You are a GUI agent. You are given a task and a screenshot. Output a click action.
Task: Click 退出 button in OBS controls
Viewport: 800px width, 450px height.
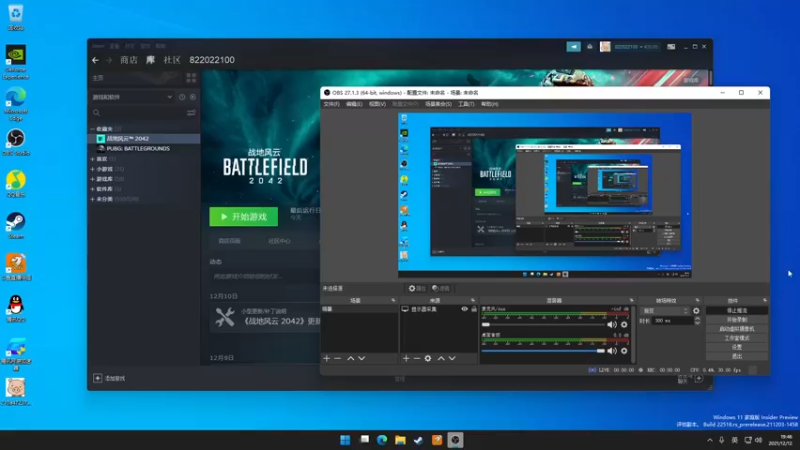737,356
